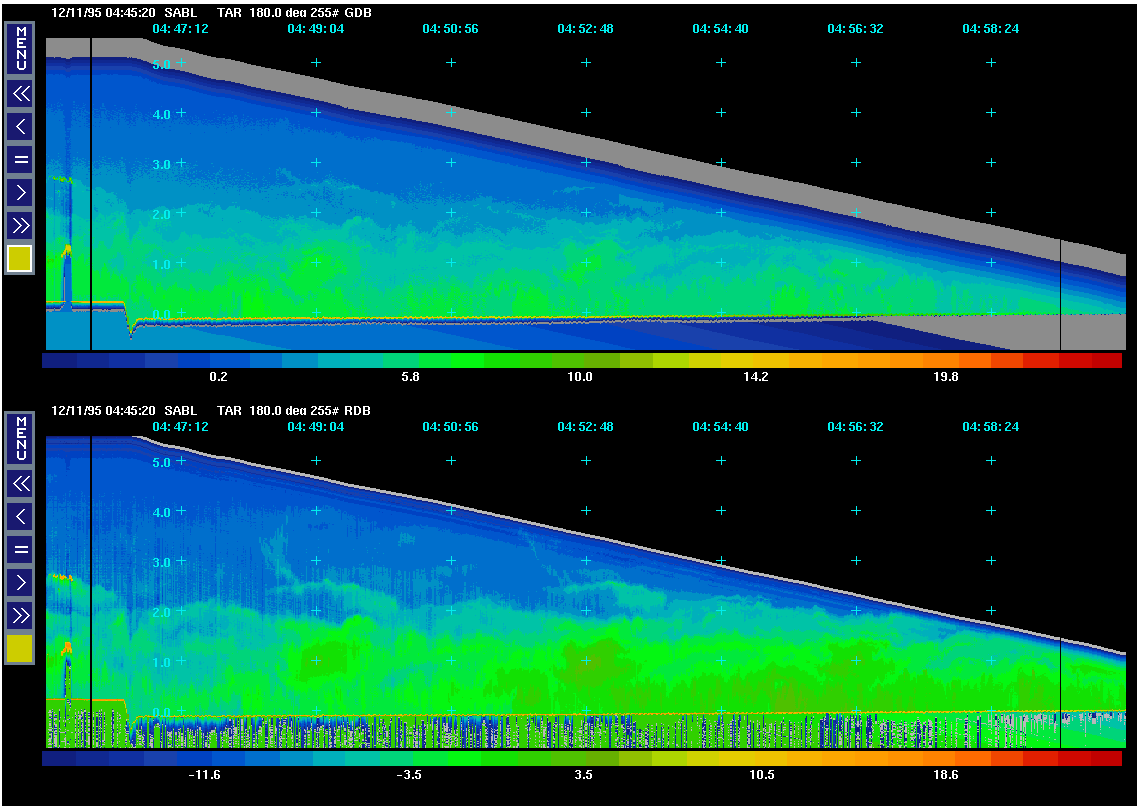Click the double left arrow in the RDB panel
The image size is (1141, 810).
20,484
